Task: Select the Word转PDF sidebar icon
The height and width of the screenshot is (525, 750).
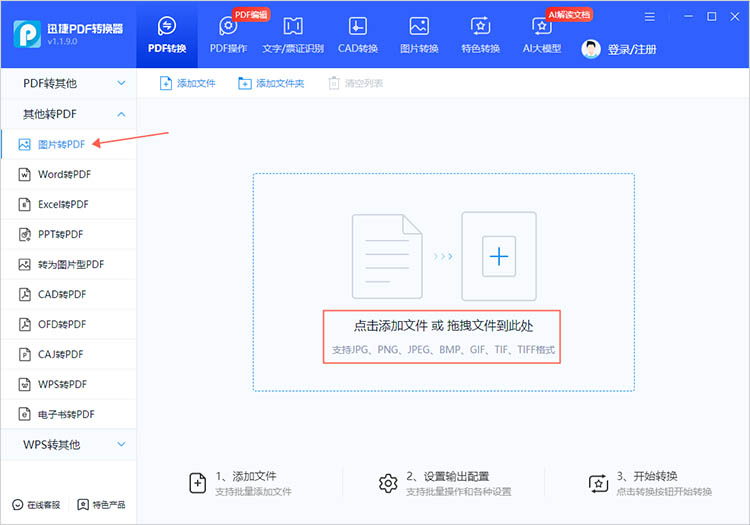Action: coord(24,175)
